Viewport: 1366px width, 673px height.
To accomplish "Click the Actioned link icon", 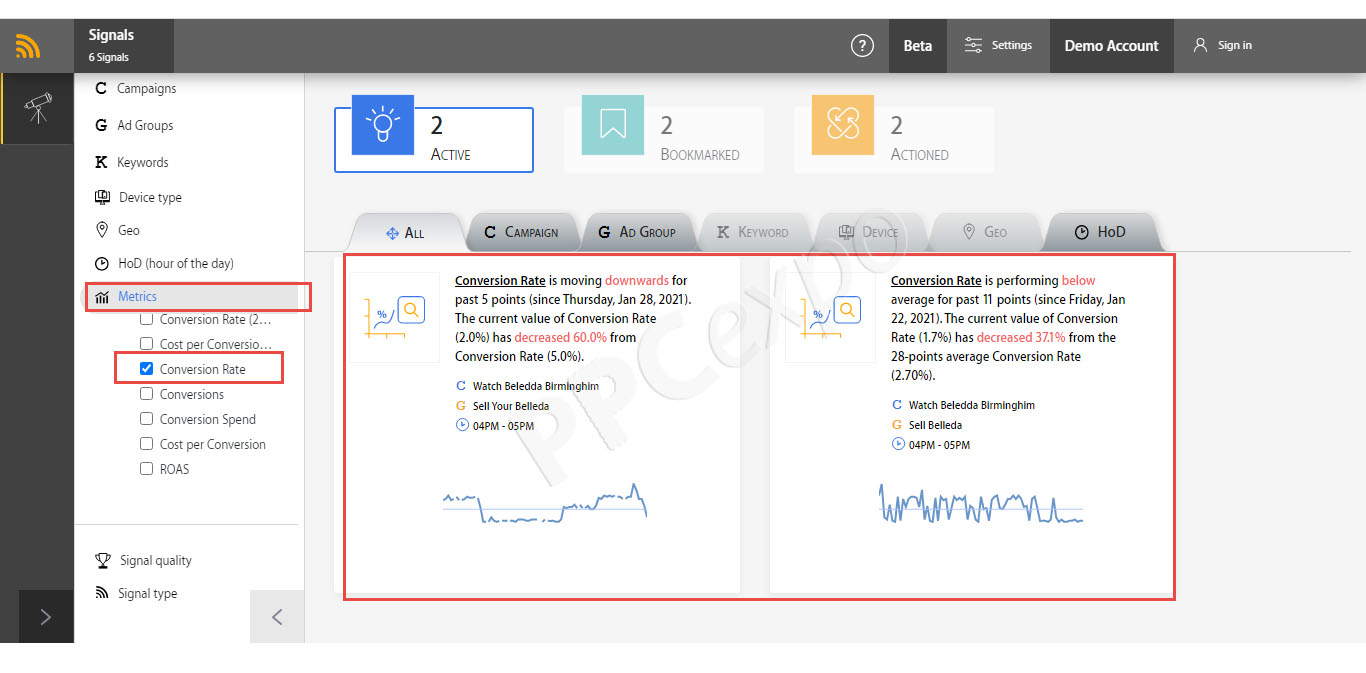I will 843,125.
